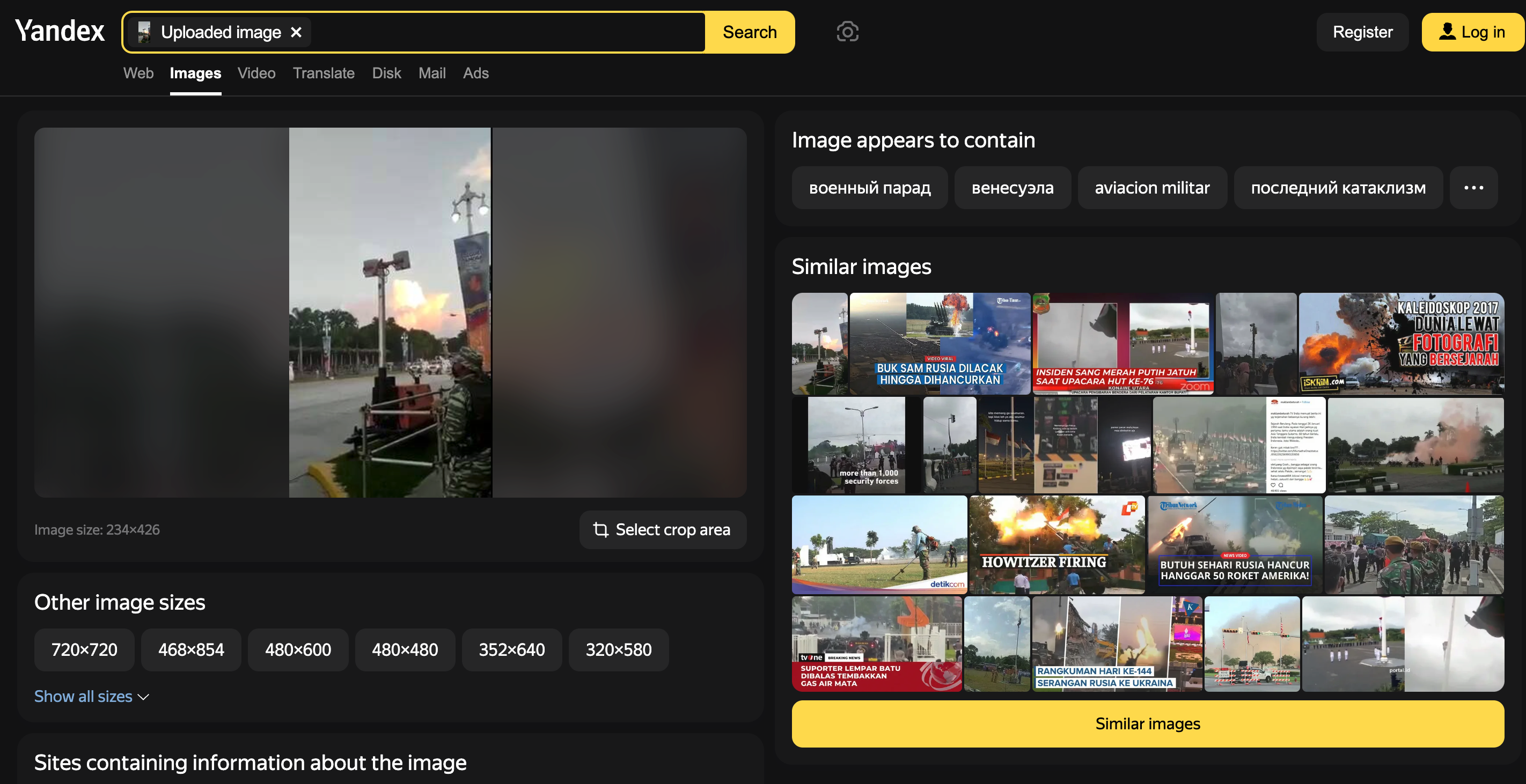Select the aviacion militar tag
Viewport: 1526px width, 784px height.
coord(1151,188)
